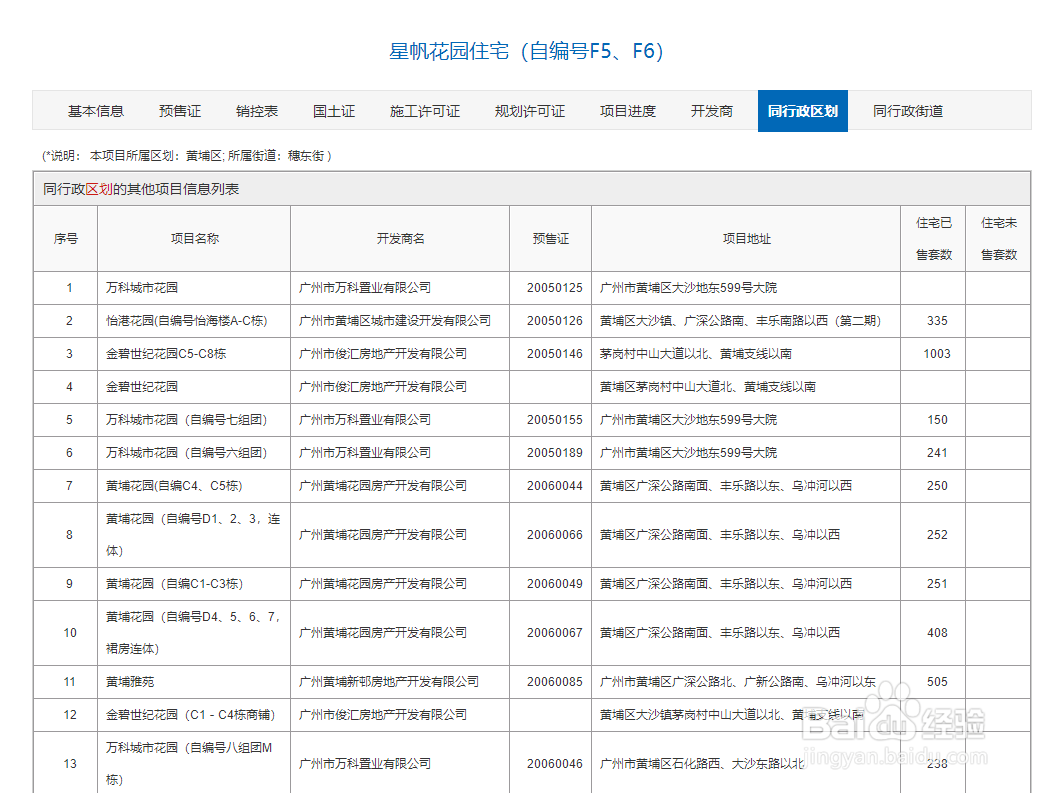Click presale number 20050126

554,321
